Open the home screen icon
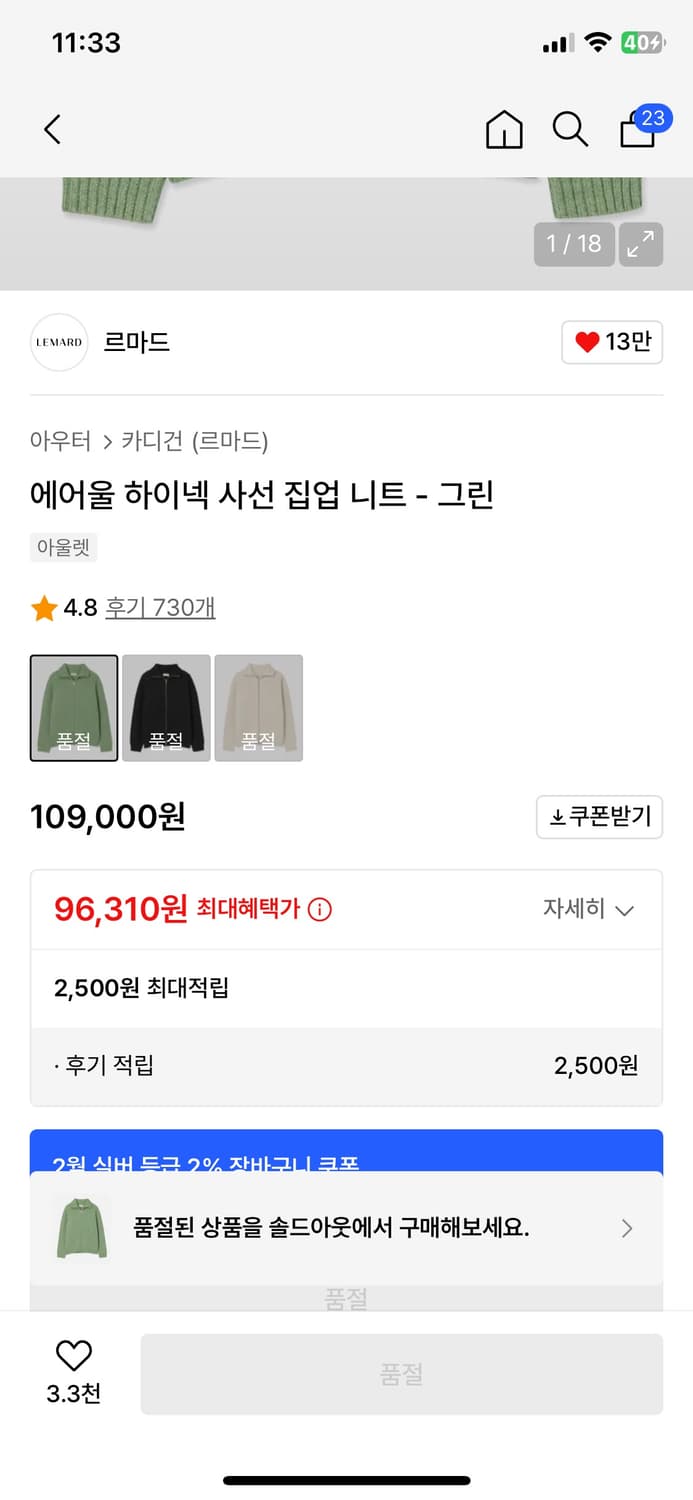 click(504, 129)
